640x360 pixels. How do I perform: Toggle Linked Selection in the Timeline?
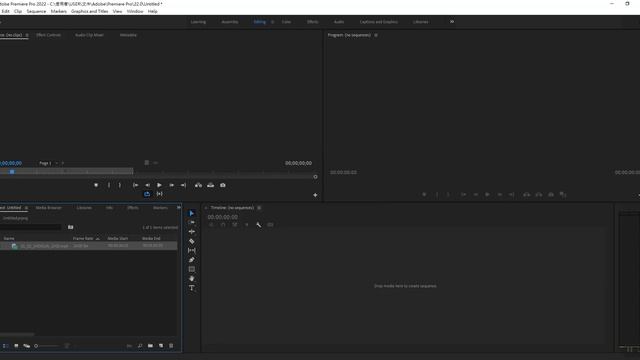235,225
